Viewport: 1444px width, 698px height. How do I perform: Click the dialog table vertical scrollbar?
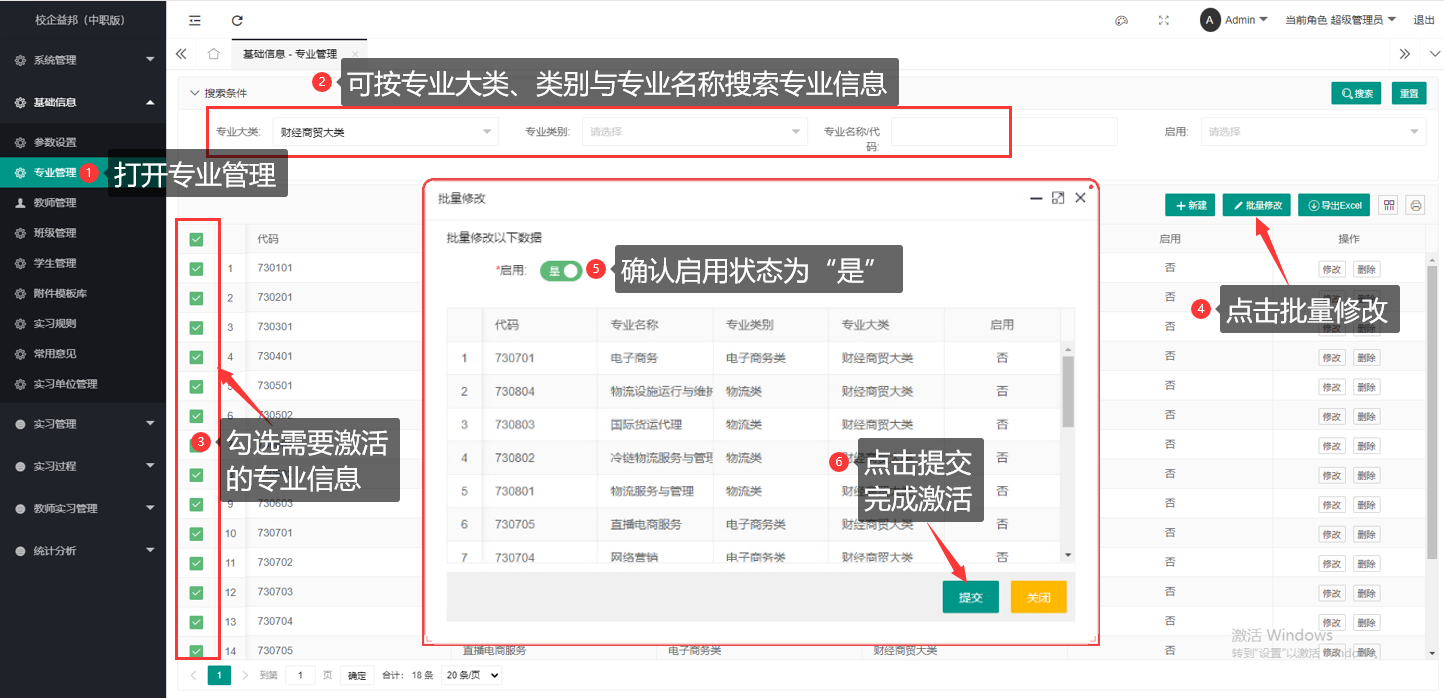point(1067,392)
